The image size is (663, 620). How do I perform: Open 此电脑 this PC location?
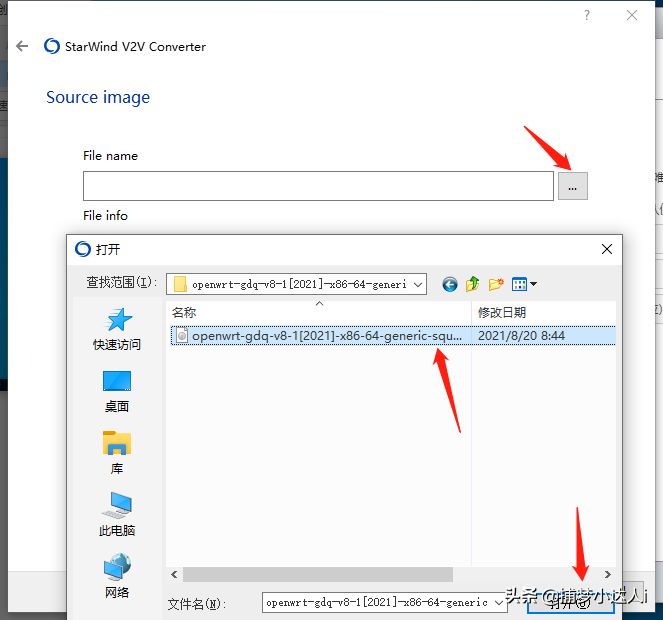point(117,514)
